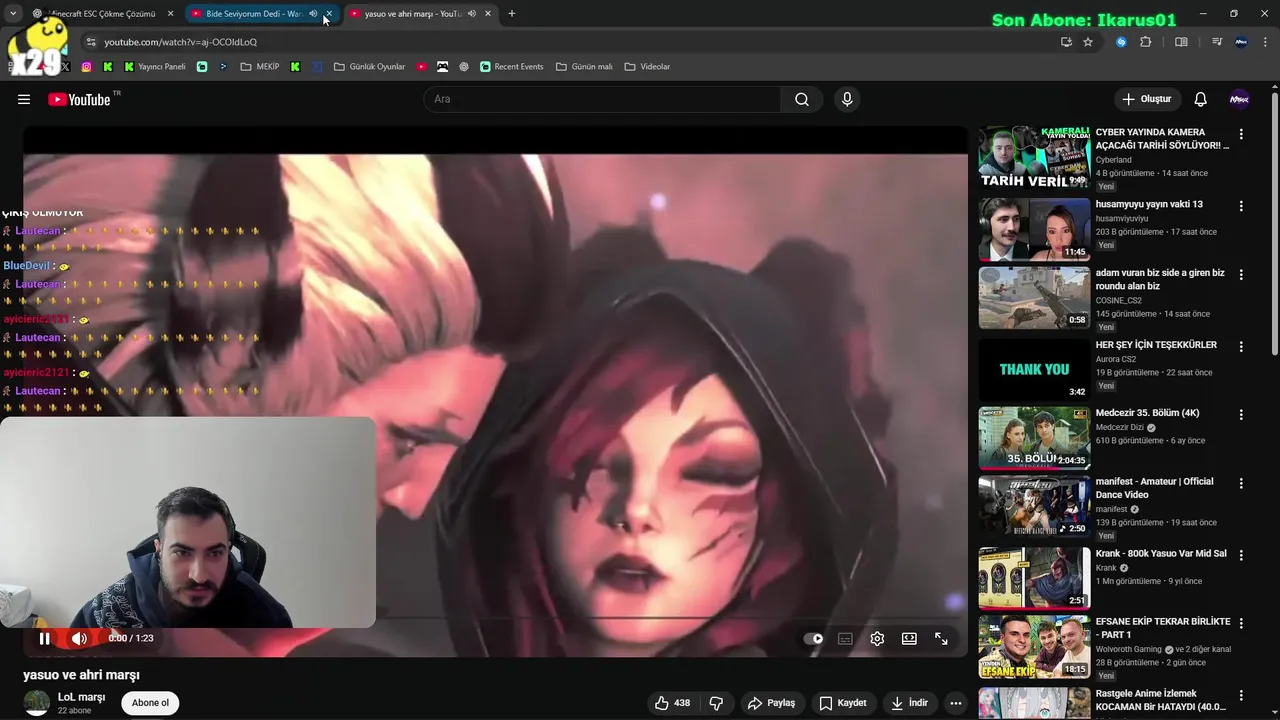
Task: Switch the player to theater mode
Action: pos(909,639)
